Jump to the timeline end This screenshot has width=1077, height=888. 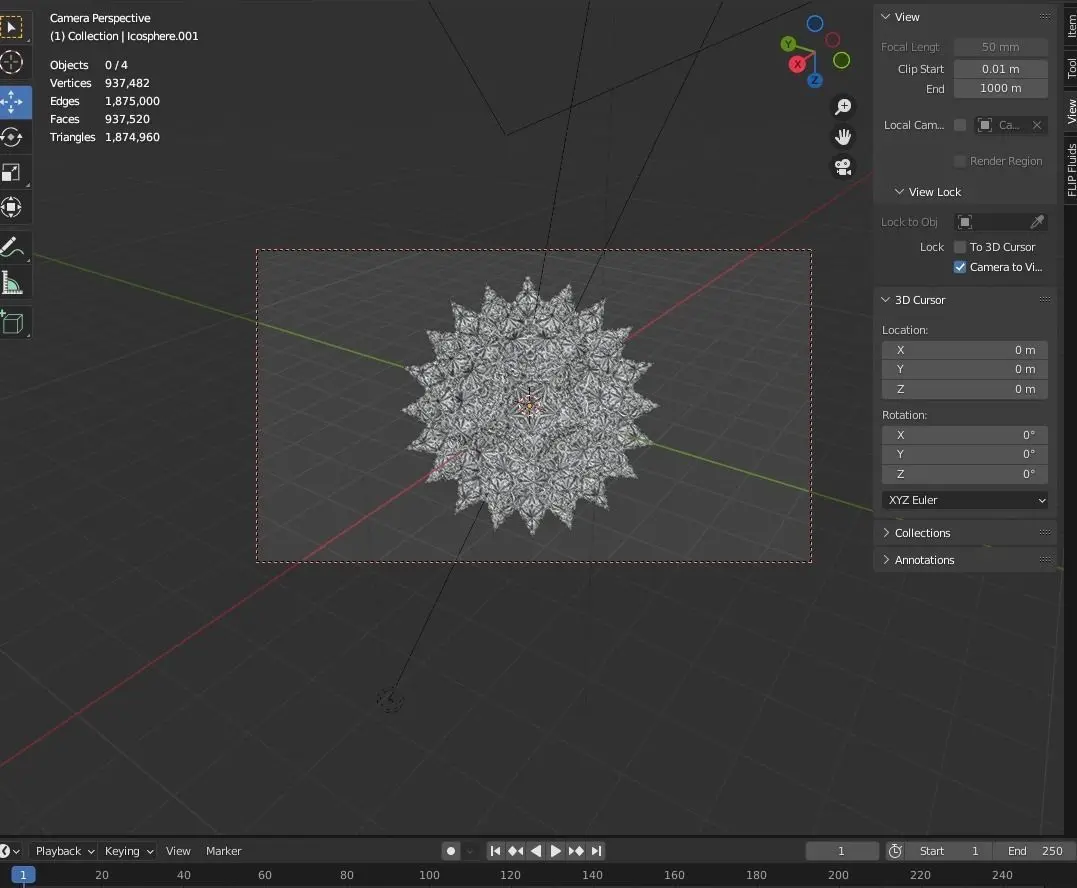(x=596, y=851)
